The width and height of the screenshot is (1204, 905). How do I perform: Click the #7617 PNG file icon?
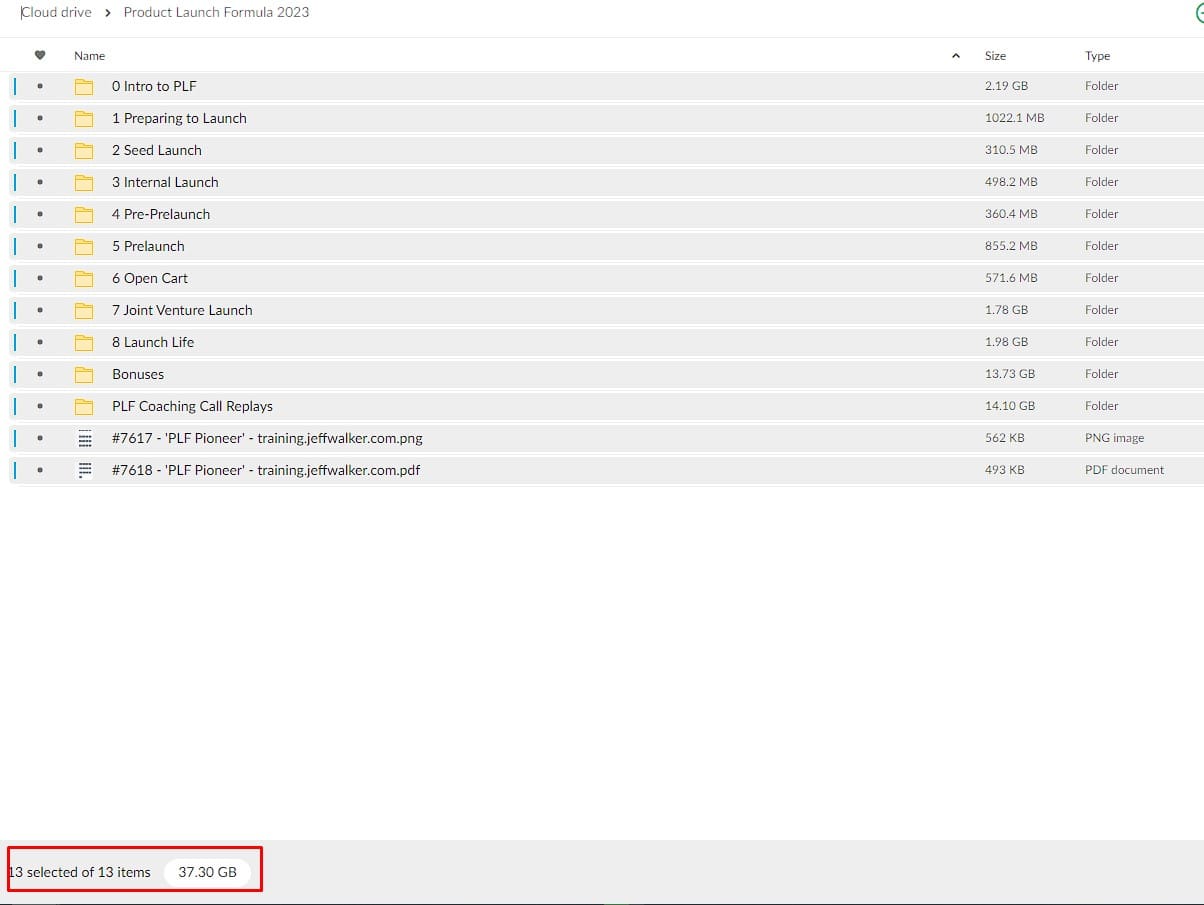click(x=85, y=438)
